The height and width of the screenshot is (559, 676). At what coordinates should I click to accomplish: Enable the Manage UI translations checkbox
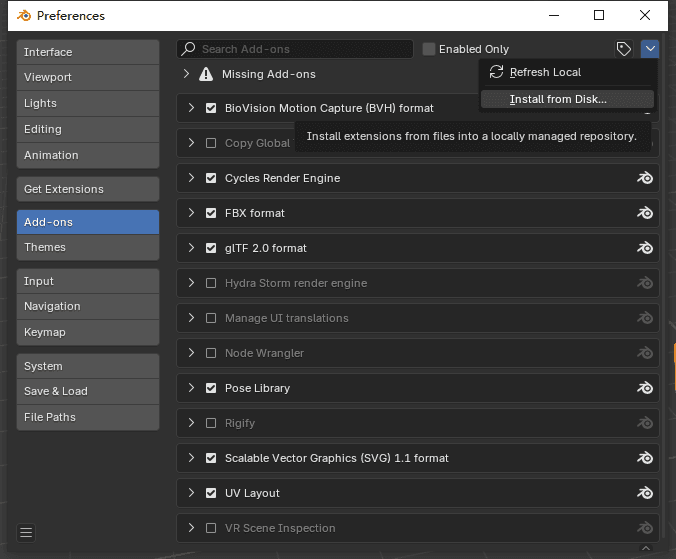tap(211, 318)
